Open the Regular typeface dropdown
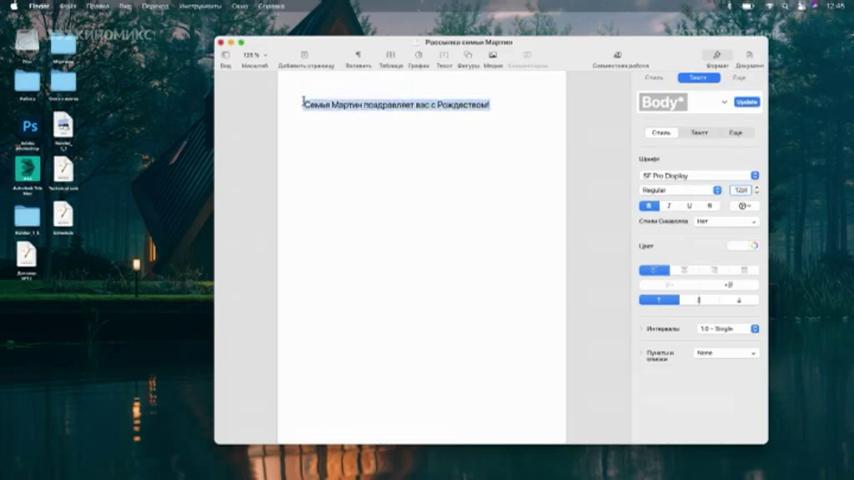 [x=681, y=190]
